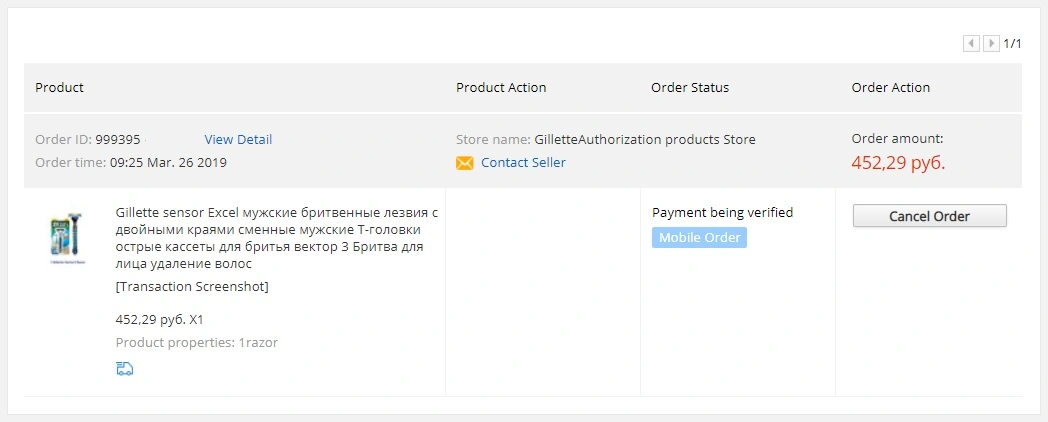Click the Contact Seller link
1048x422 pixels.
point(523,163)
